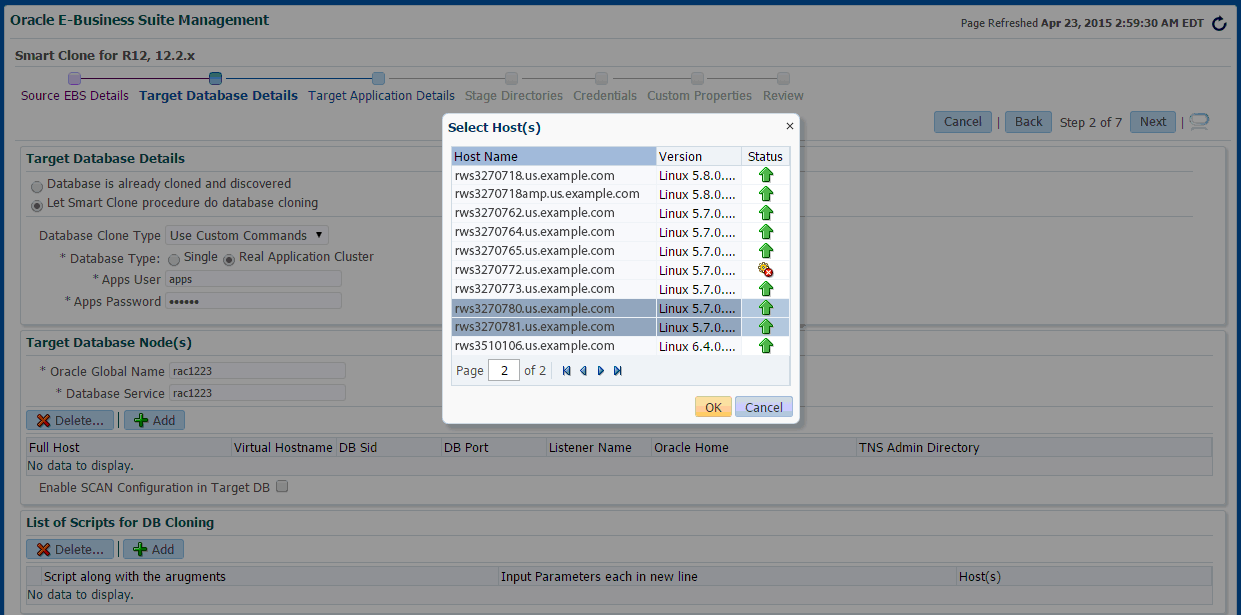Click the Target Database Details step marker

click(216, 78)
